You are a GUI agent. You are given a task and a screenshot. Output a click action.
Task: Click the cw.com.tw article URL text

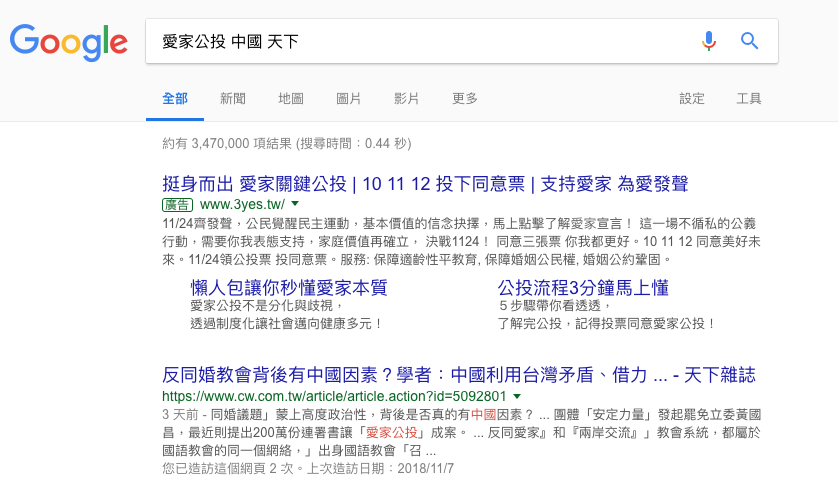[x=334, y=396]
